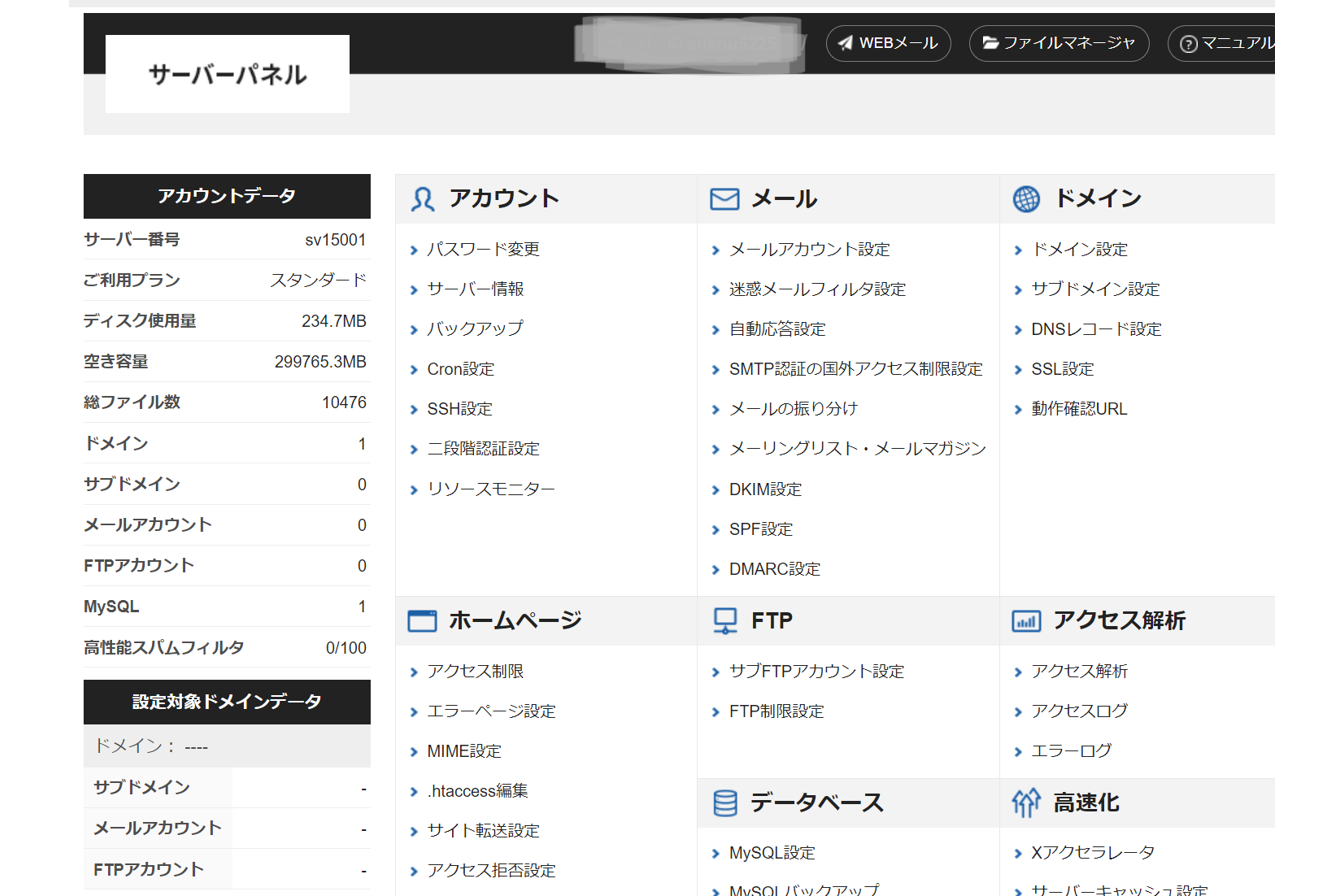Open SSL設定 under domain section

(1062, 369)
